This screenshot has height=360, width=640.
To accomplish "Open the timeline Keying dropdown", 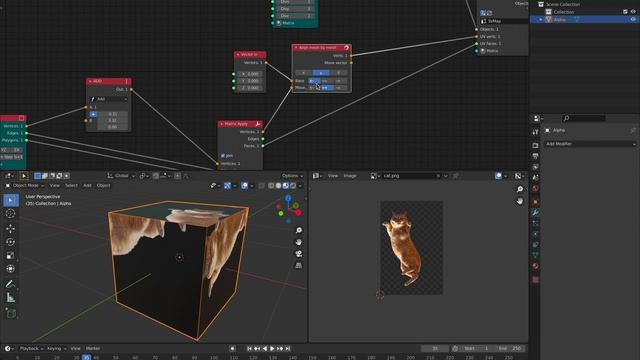I will click(x=56, y=349).
